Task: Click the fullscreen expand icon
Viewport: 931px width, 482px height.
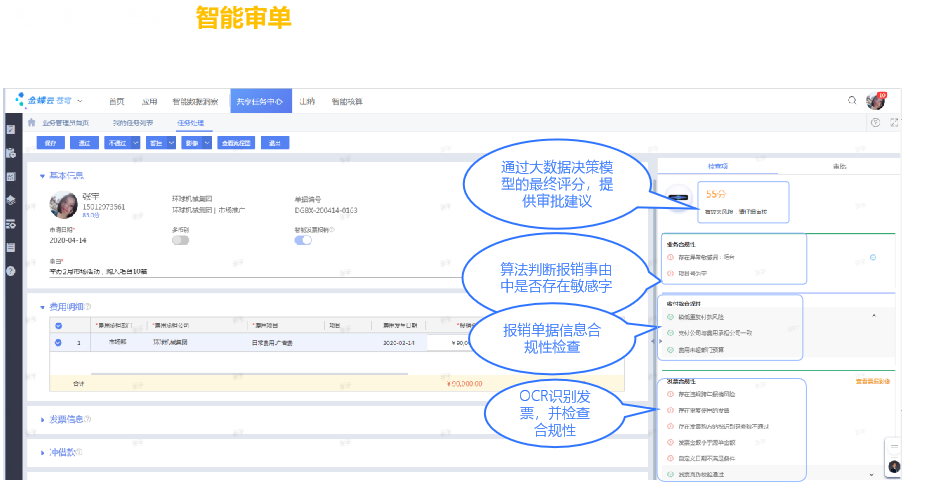Action: click(x=894, y=123)
